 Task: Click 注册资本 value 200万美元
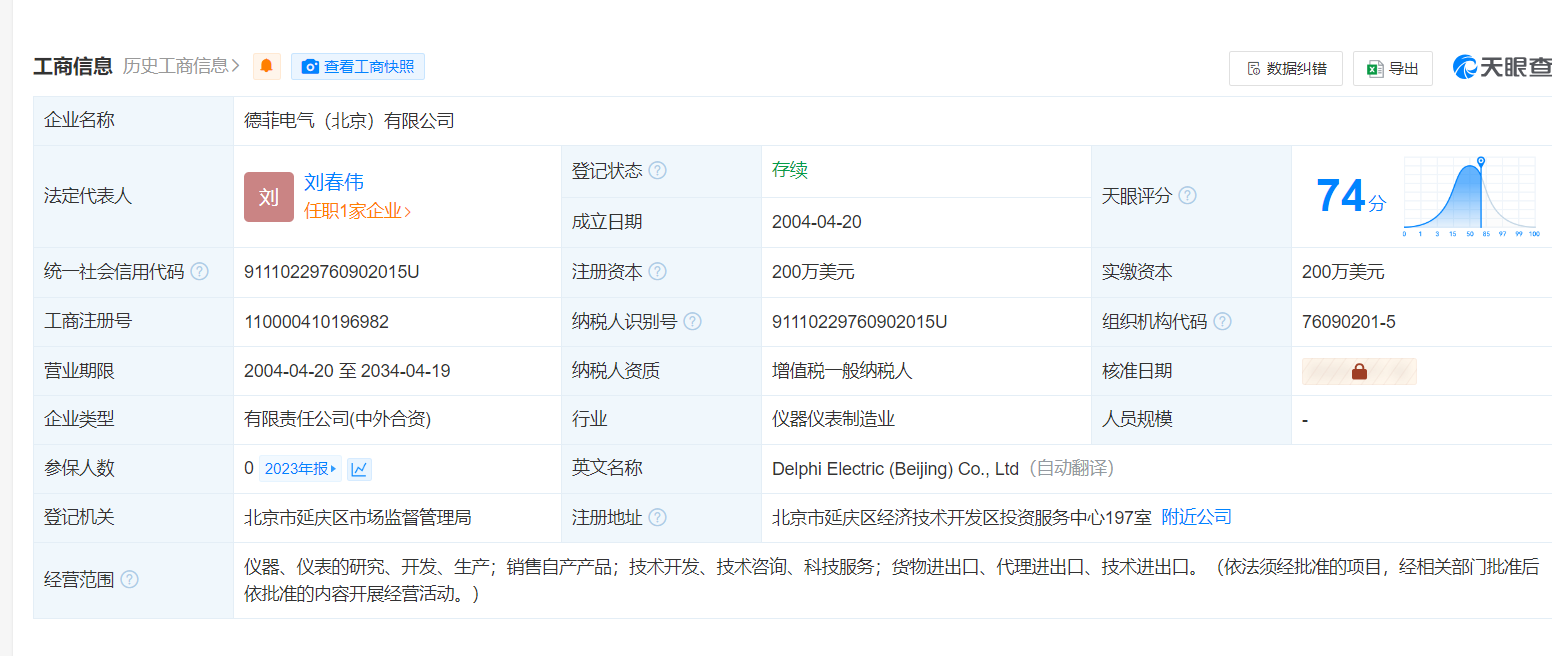coord(813,272)
